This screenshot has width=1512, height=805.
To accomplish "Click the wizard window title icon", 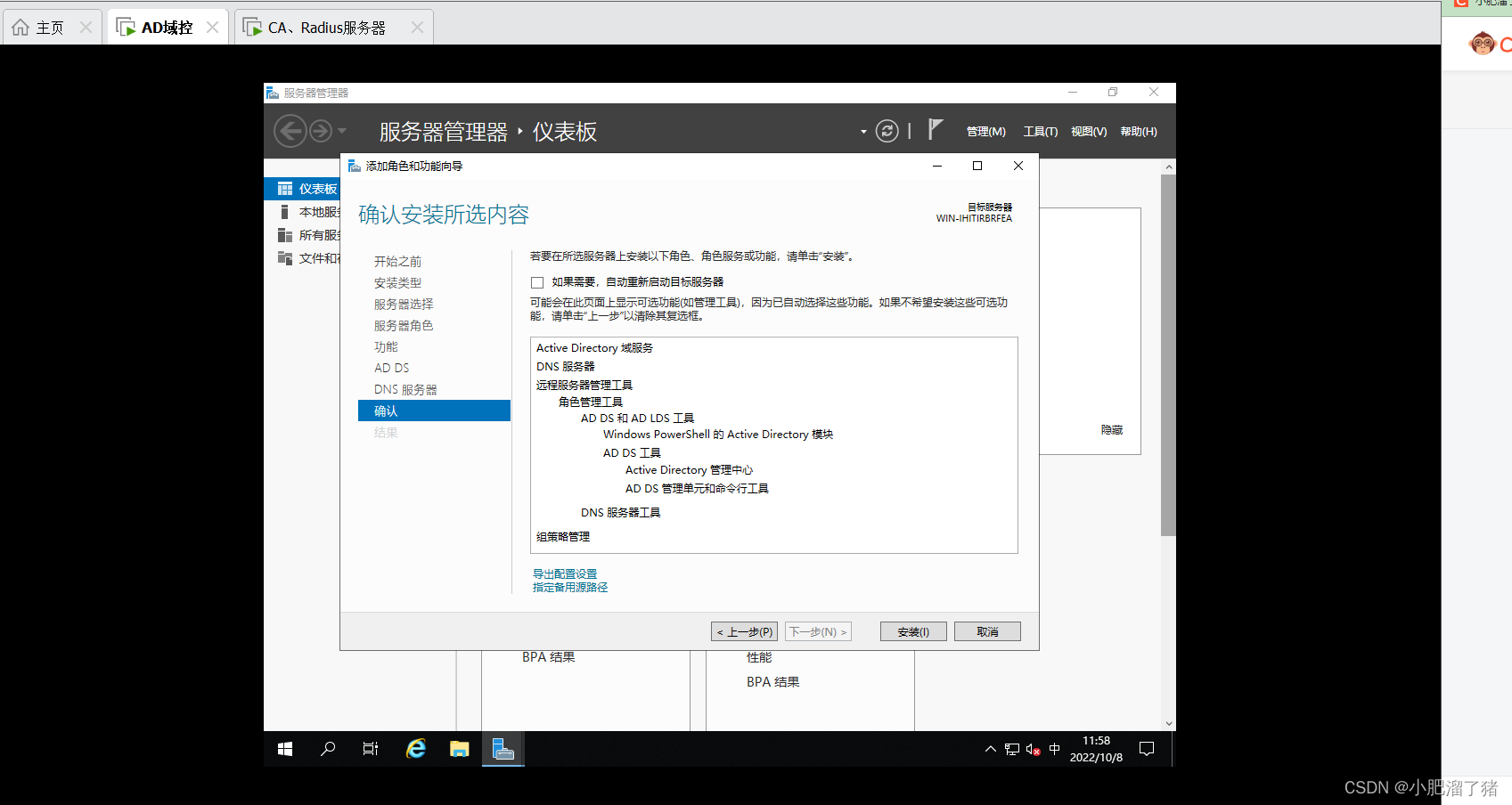I will click(x=354, y=166).
